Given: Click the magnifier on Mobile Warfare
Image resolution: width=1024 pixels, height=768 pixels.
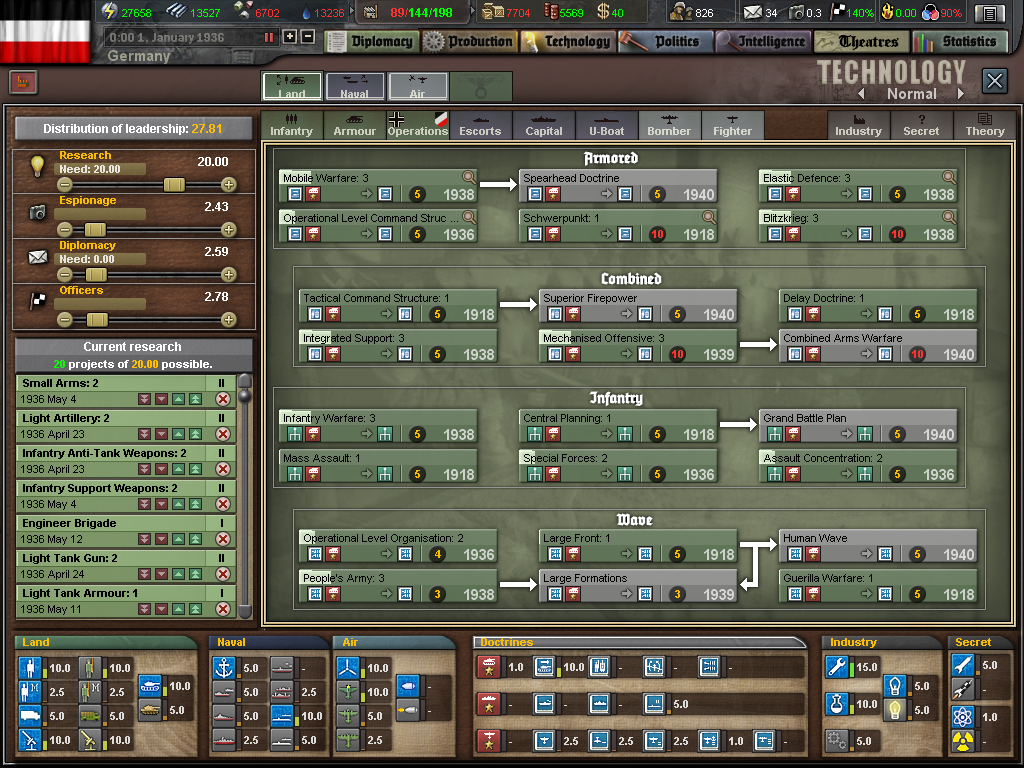Looking at the screenshot, I should [x=469, y=177].
